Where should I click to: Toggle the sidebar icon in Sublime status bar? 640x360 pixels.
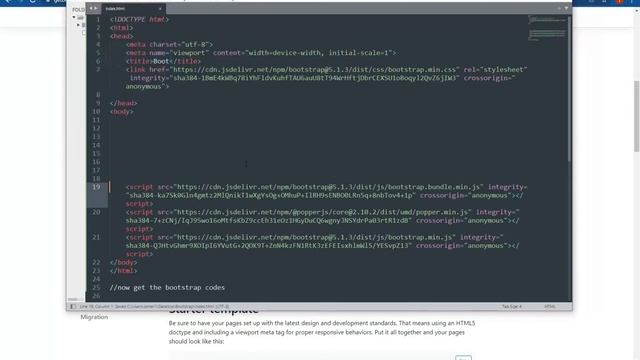pos(73,306)
